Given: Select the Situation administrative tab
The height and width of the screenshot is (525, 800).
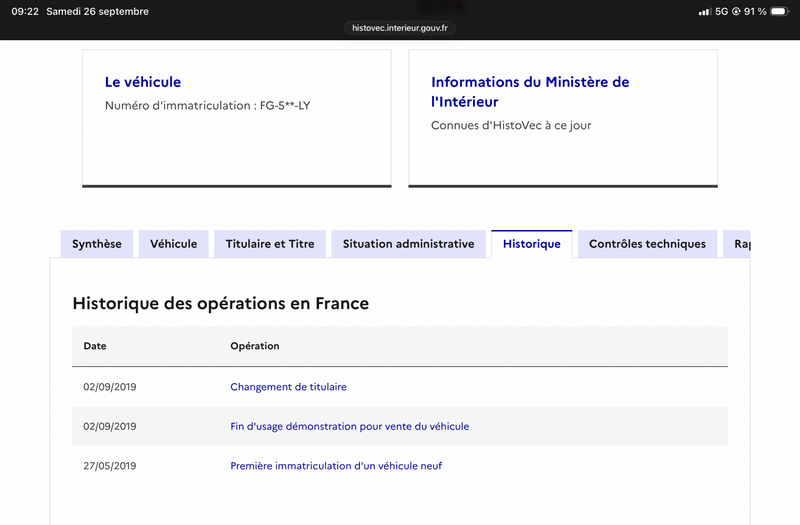Looking at the screenshot, I should click(x=409, y=244).
